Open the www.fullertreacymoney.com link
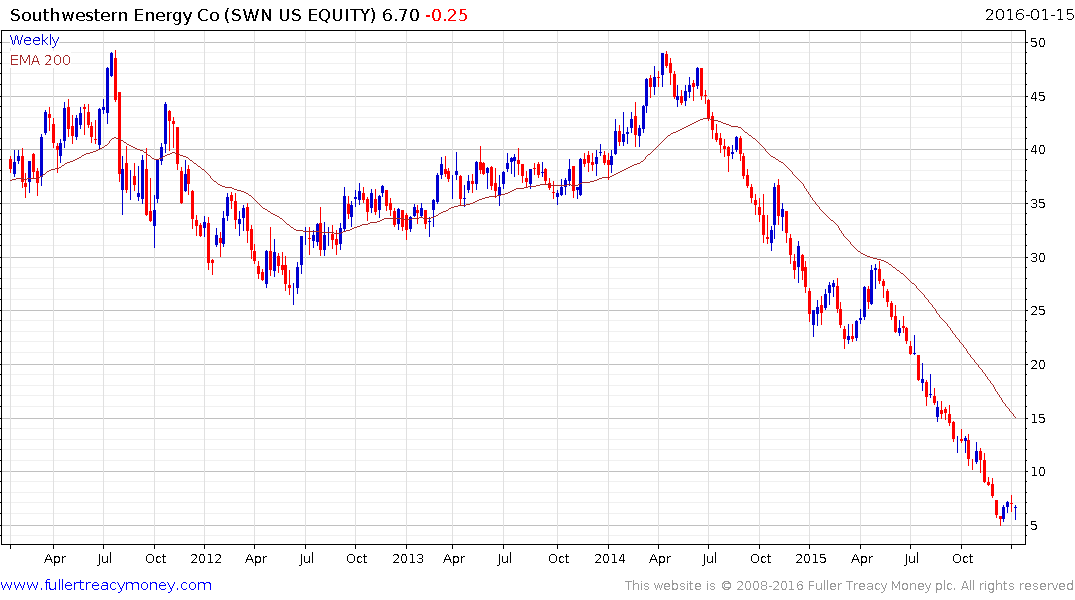Screen dimensions: 1075x600 pos(106,585)
